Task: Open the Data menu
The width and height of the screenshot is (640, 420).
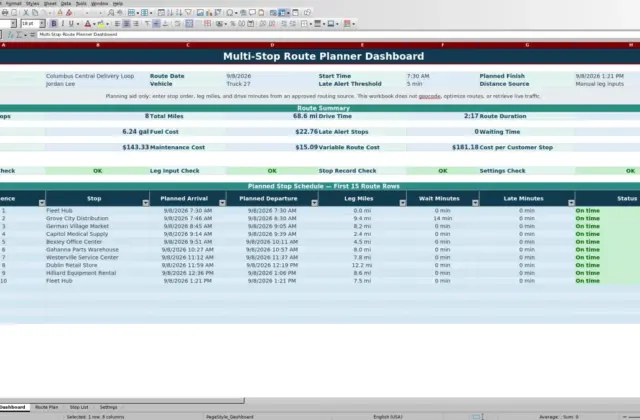Action: click(x=66, y=3)
